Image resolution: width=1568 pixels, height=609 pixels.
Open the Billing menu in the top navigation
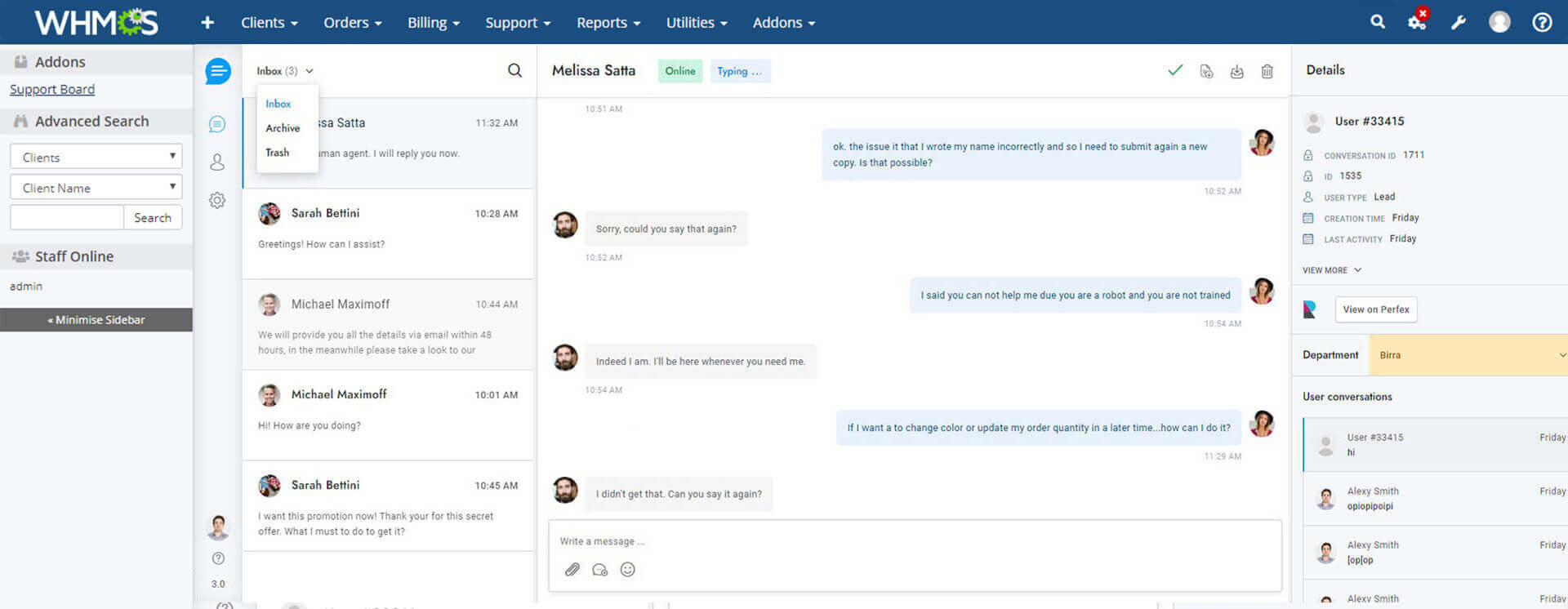[433, 23]
